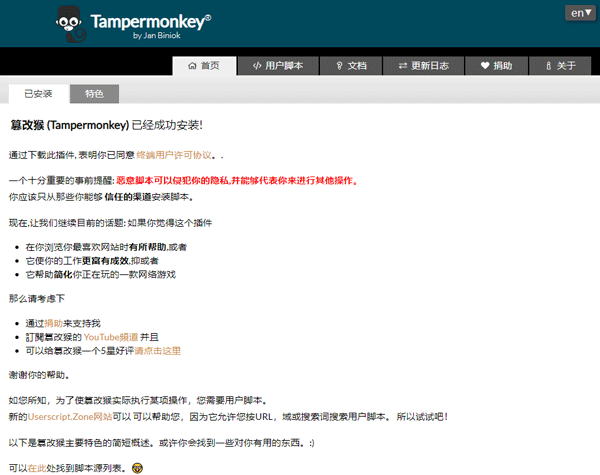
Task: Click the bullet mentioning 更富有成效
Action: pyautogui.click(x=92, y=261)
